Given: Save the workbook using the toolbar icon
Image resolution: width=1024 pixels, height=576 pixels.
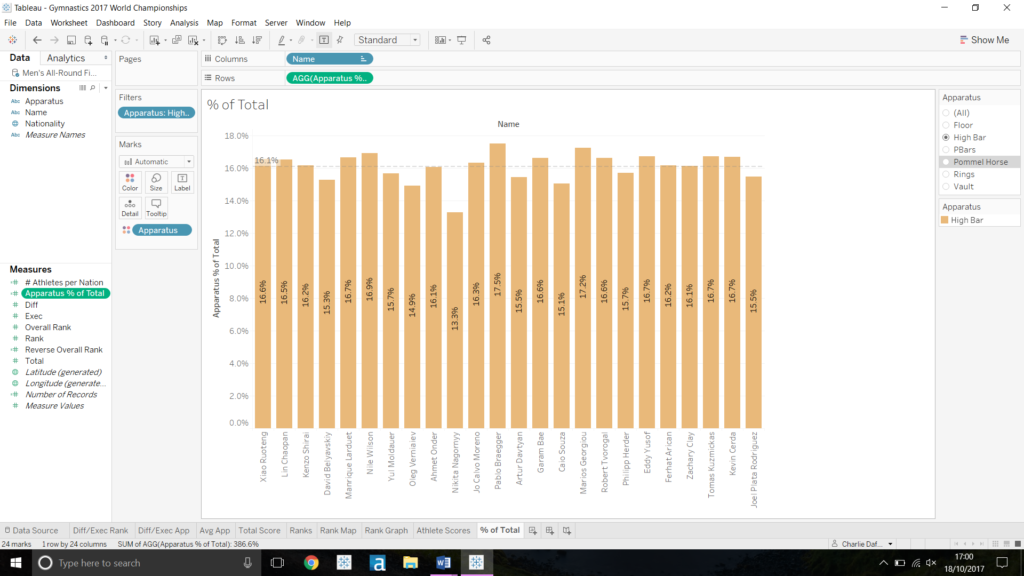Looking at the screenshot, I should tap(71, 40).
